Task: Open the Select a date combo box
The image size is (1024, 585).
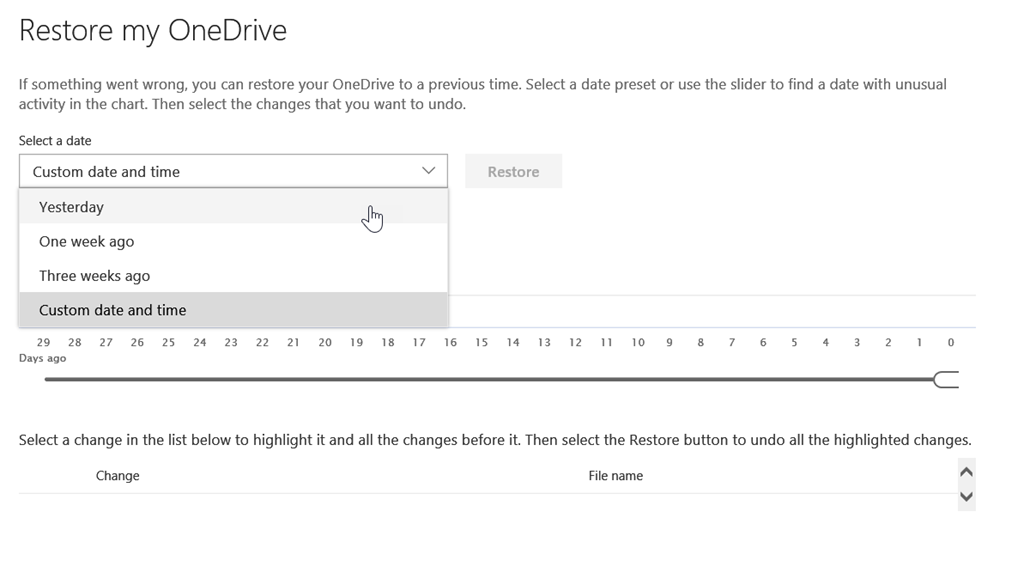Action: pyautogui.click(x=232, y=171)
